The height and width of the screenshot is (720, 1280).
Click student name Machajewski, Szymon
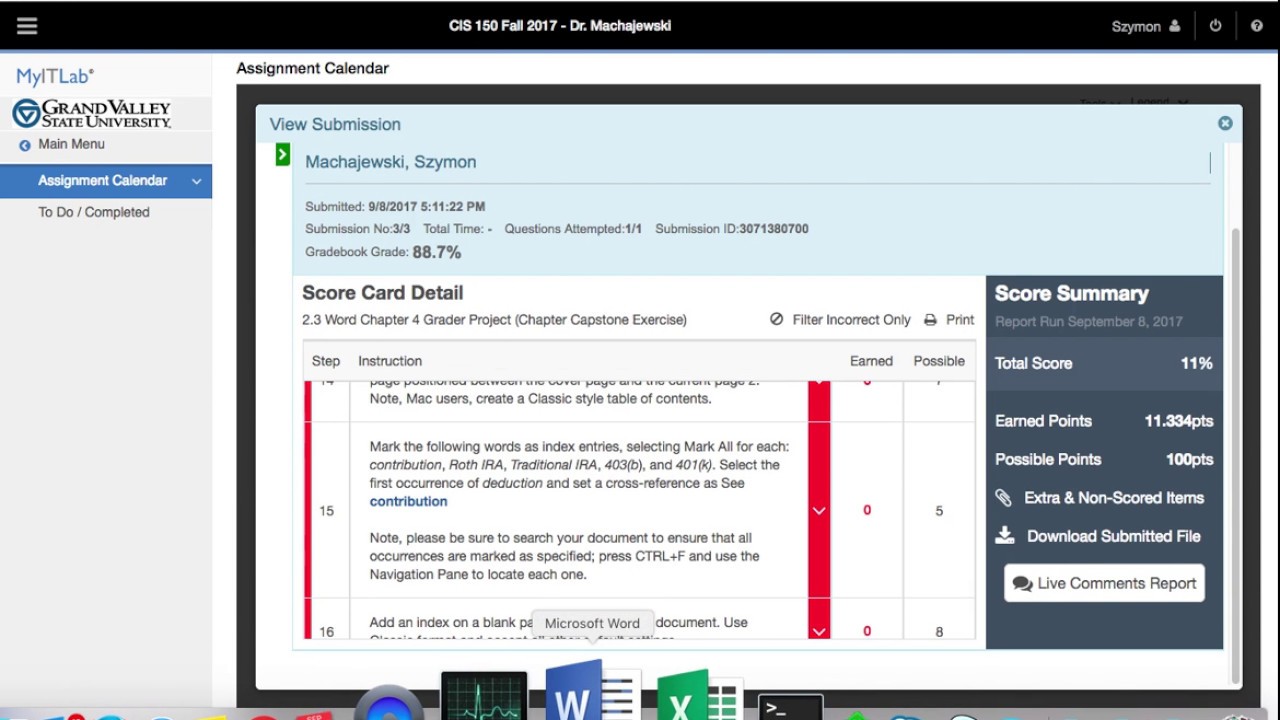(x=390, y=162)
